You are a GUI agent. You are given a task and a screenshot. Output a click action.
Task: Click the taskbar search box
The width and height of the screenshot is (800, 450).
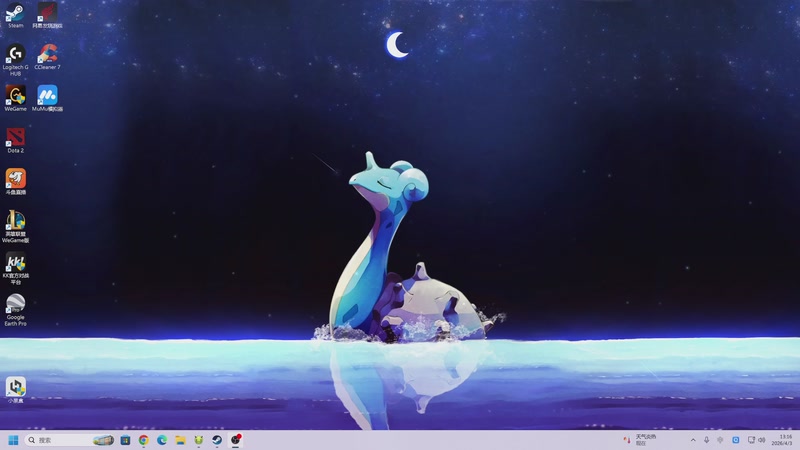(70, 440)
